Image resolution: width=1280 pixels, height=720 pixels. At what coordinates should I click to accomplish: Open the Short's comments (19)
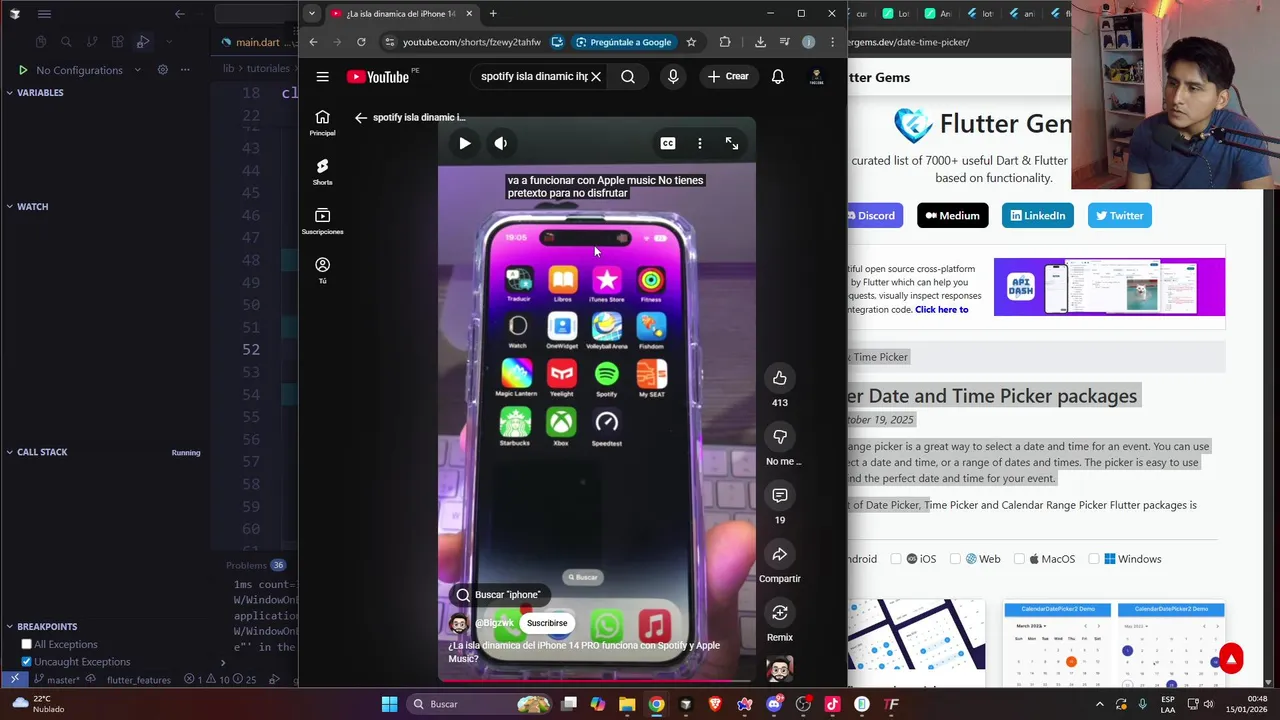click(x=780, y=495)
